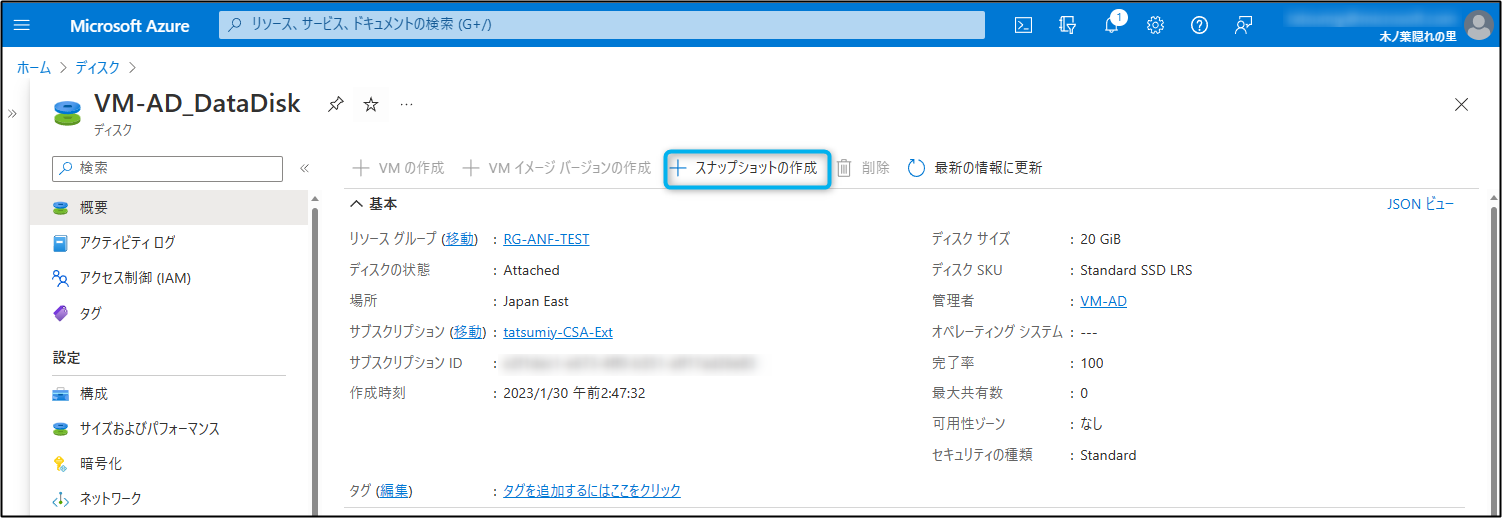Click the Attached disk state value
This screenshot has width=1502, height=518.
pos(532,270)
